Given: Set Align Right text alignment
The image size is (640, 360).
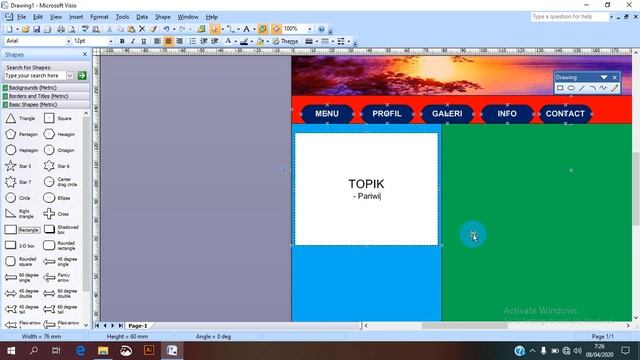Looking at the screenshot, I should click(x=179, y=41).
